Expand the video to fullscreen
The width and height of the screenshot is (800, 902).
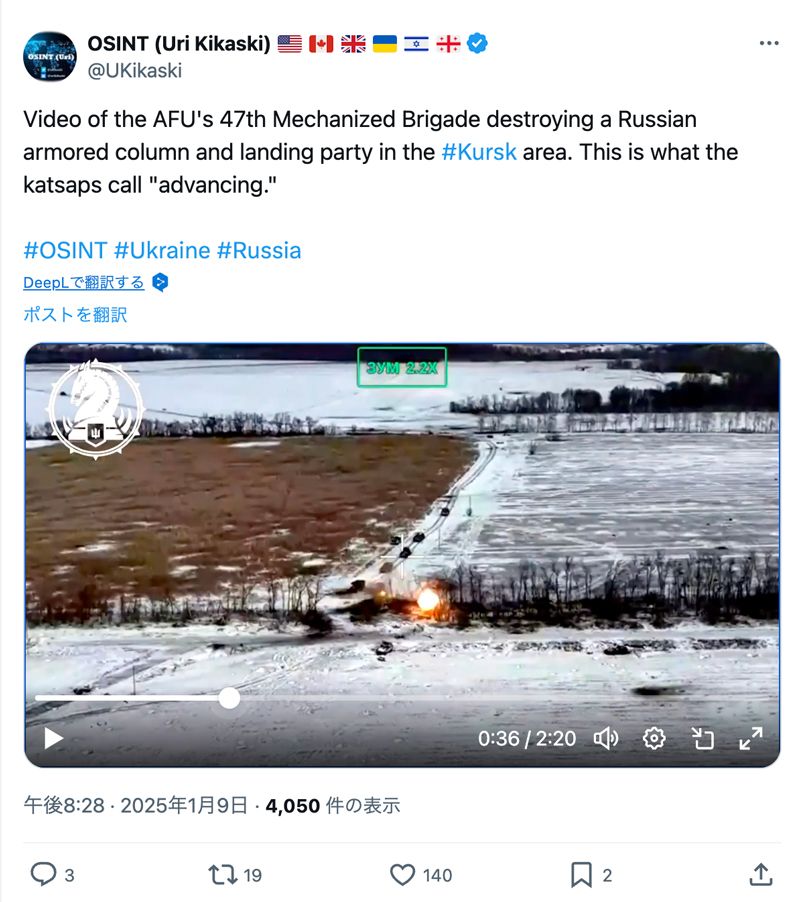point(751,739)
